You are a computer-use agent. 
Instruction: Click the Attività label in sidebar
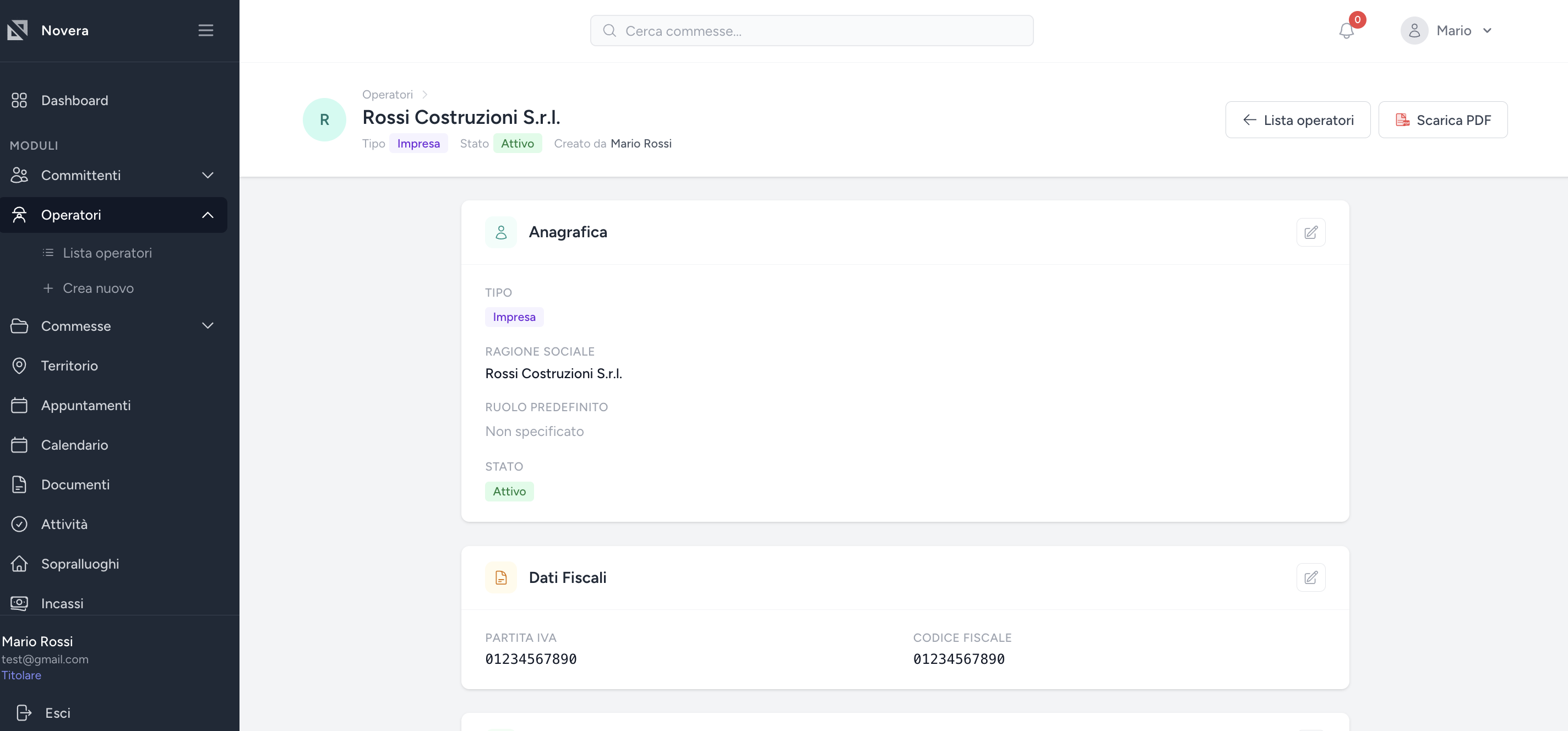64,524
